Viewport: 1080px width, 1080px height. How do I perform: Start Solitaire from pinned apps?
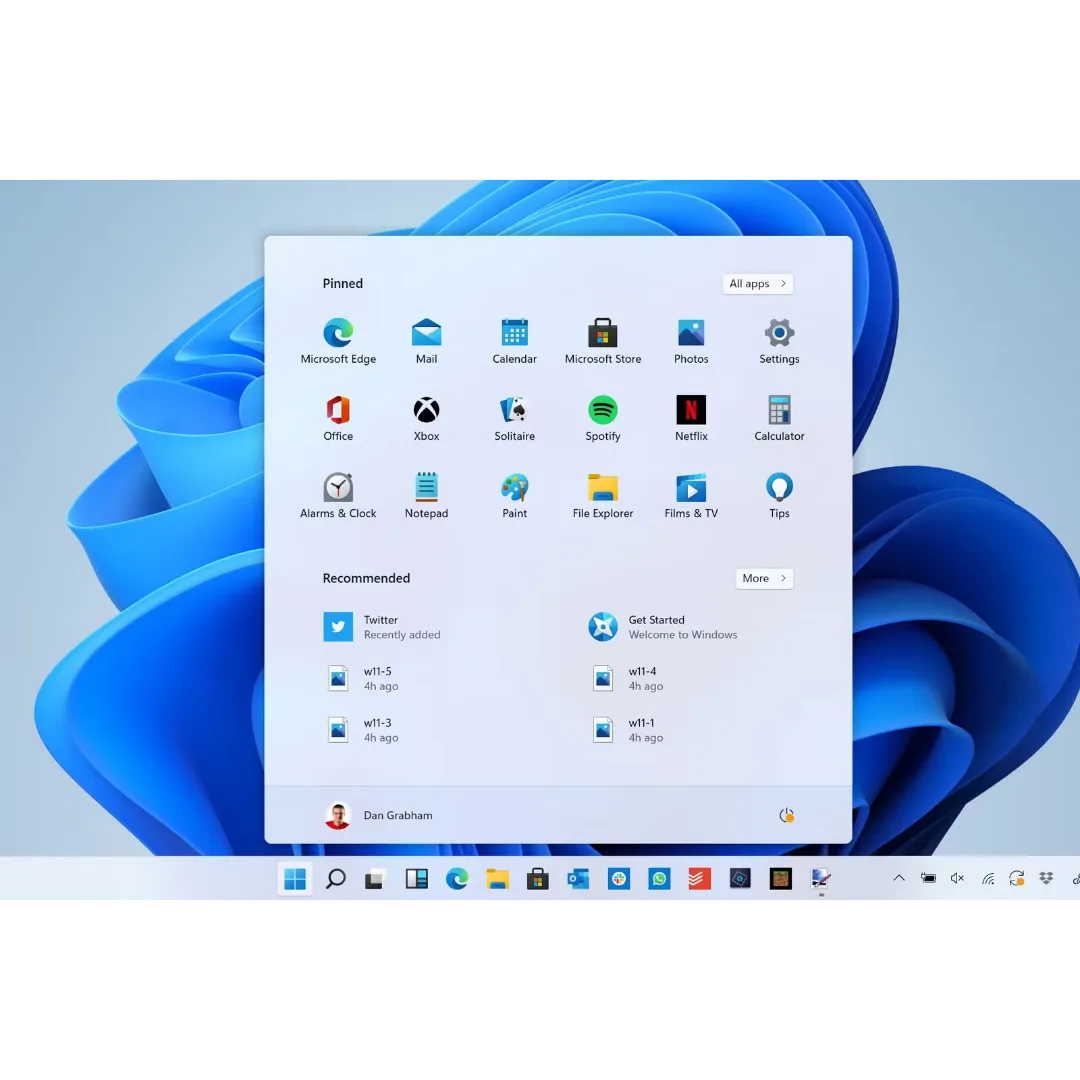tap(515, 419)
